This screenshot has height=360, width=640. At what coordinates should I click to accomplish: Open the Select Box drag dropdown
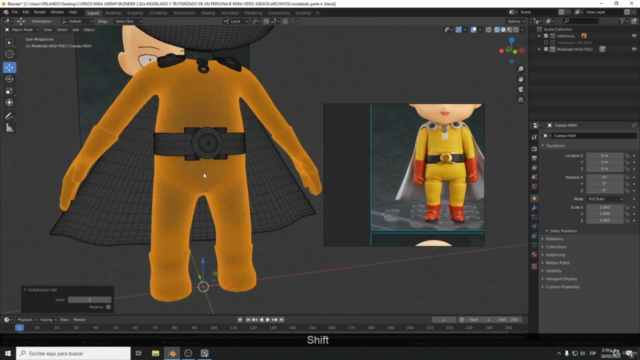[128, 21]
